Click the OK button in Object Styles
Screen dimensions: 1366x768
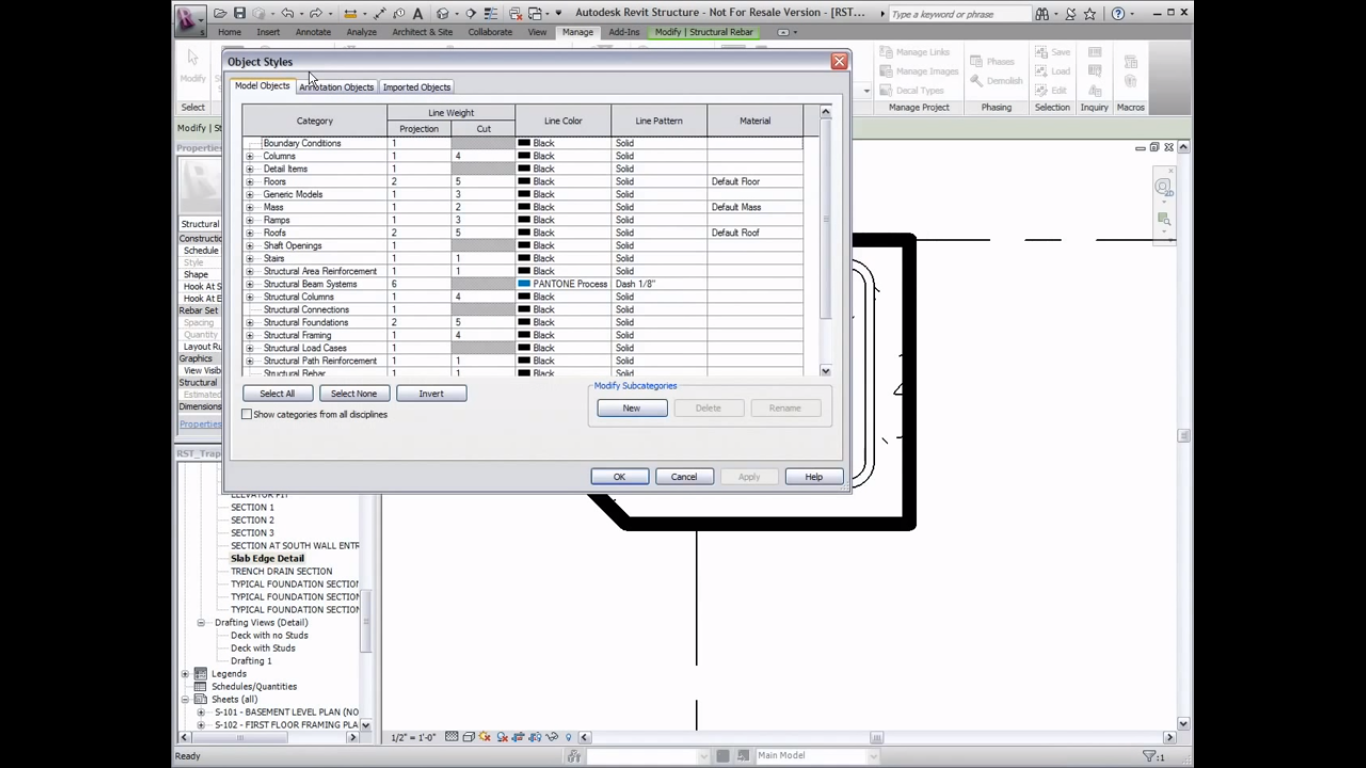point(620,477)
